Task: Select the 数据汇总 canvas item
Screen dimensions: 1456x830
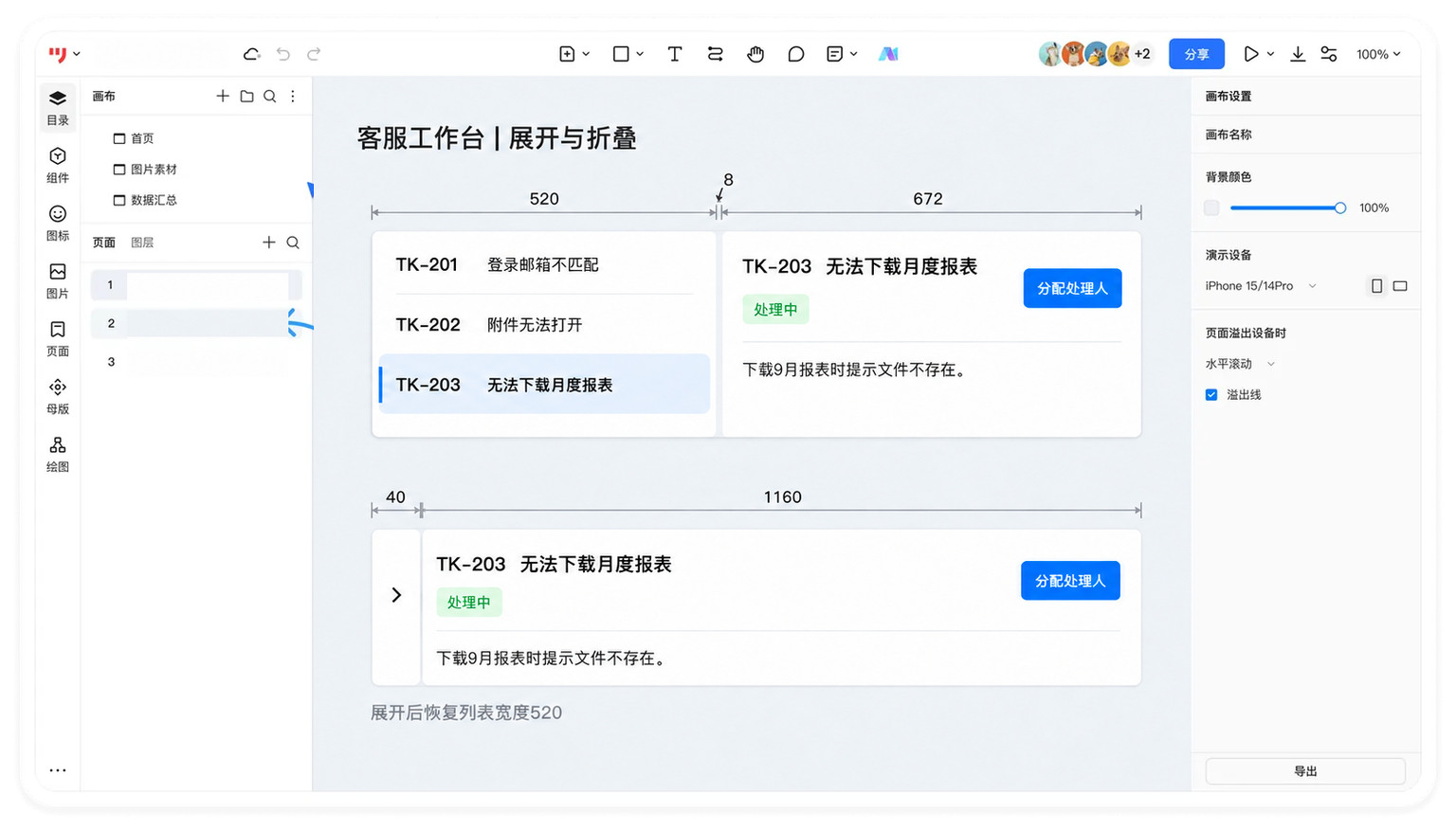Action: click(x=145, y=200)
